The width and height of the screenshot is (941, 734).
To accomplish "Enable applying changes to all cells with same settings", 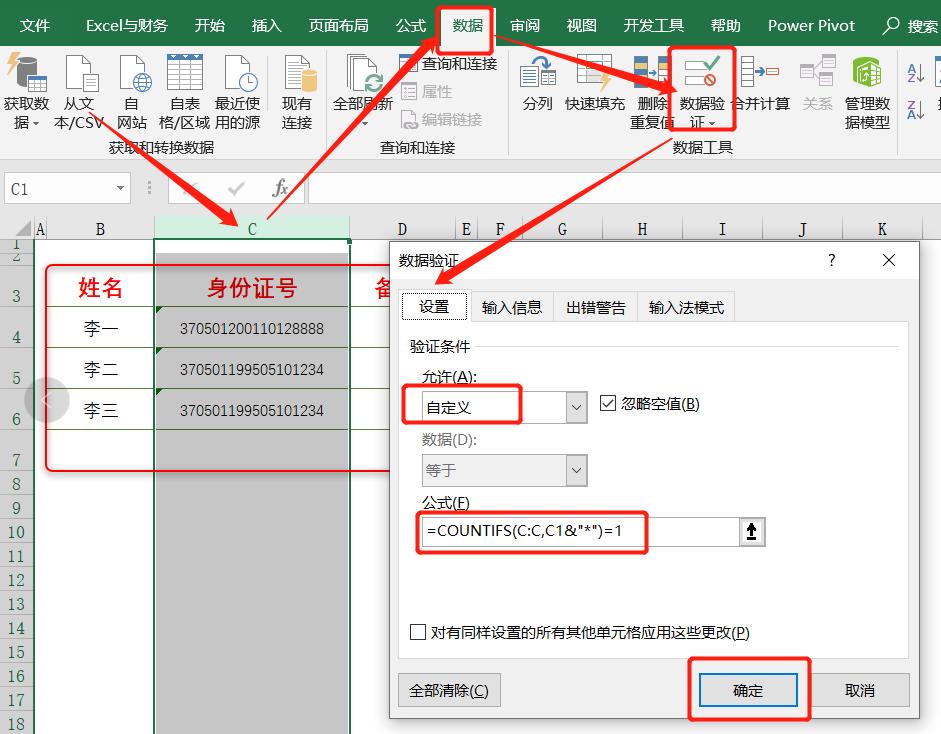I will click(418, 632).
